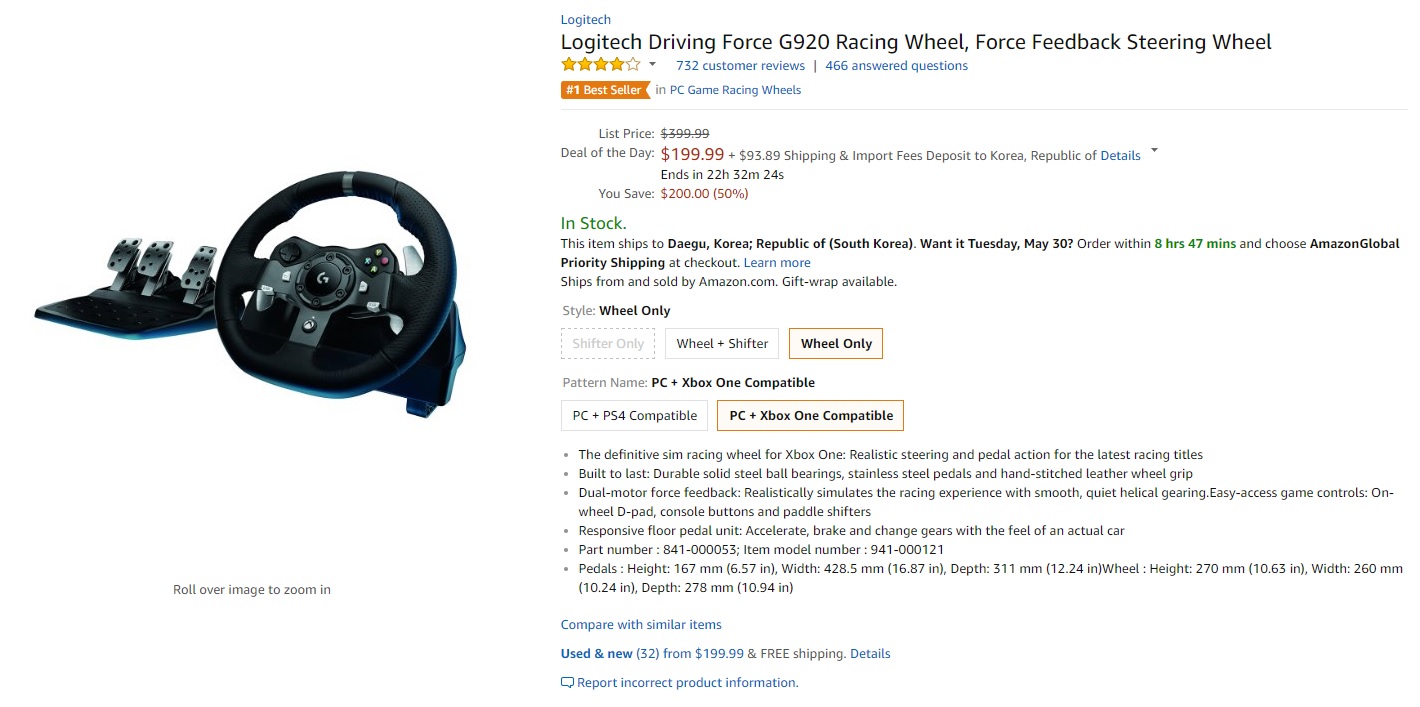Image resolution: width=1420 pixels, height=707 pixels.
Task: Select PC + Xbox One Compatible pattern
Action: 811,415
